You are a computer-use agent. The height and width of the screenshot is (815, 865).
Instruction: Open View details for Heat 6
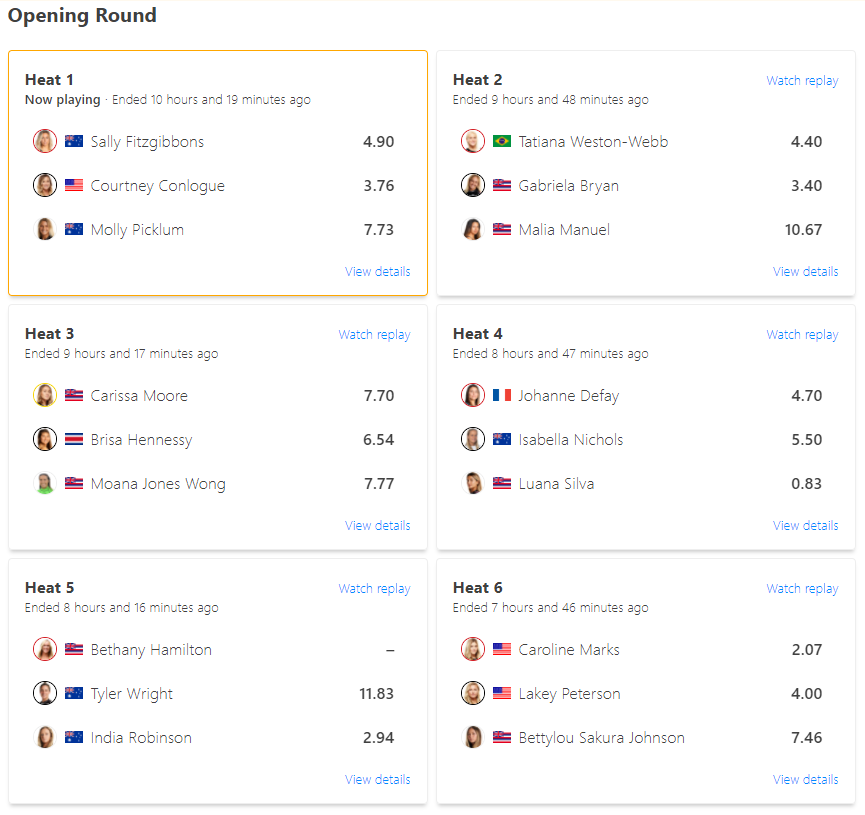(805, 779)
